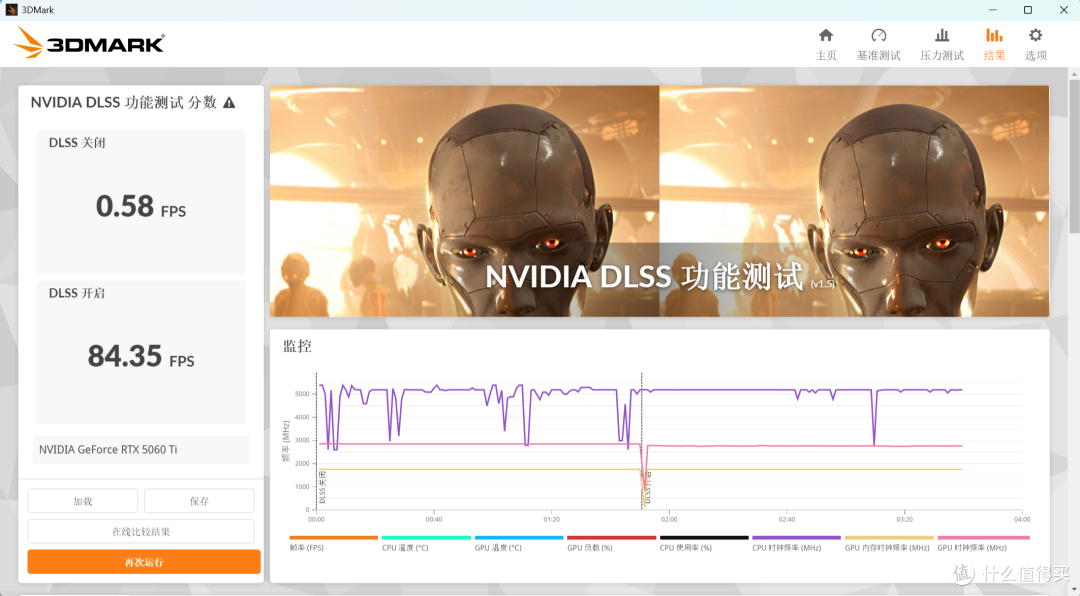
Task: Click the 保存 button
Action: (x=199, y=501)
